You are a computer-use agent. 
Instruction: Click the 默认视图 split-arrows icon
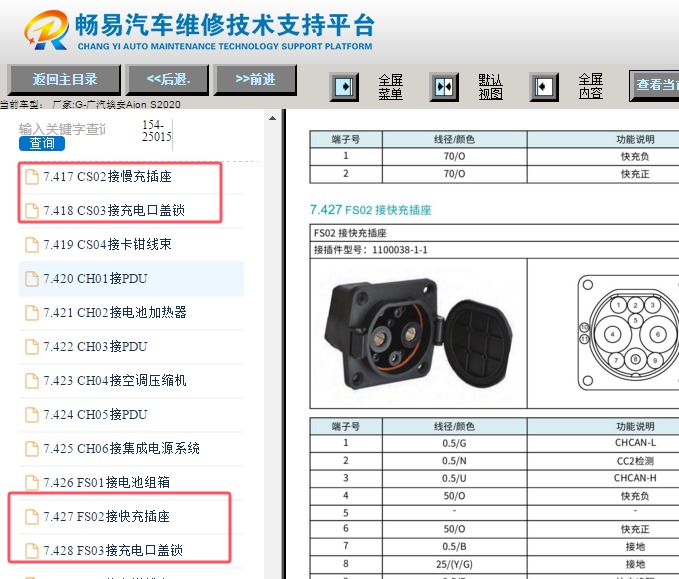(x=444, y=87)
